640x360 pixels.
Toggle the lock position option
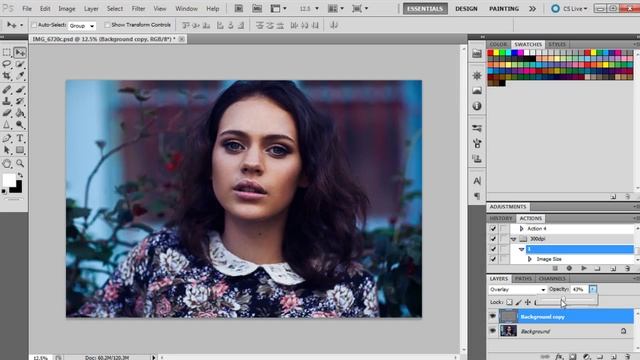tap(528, 302)
